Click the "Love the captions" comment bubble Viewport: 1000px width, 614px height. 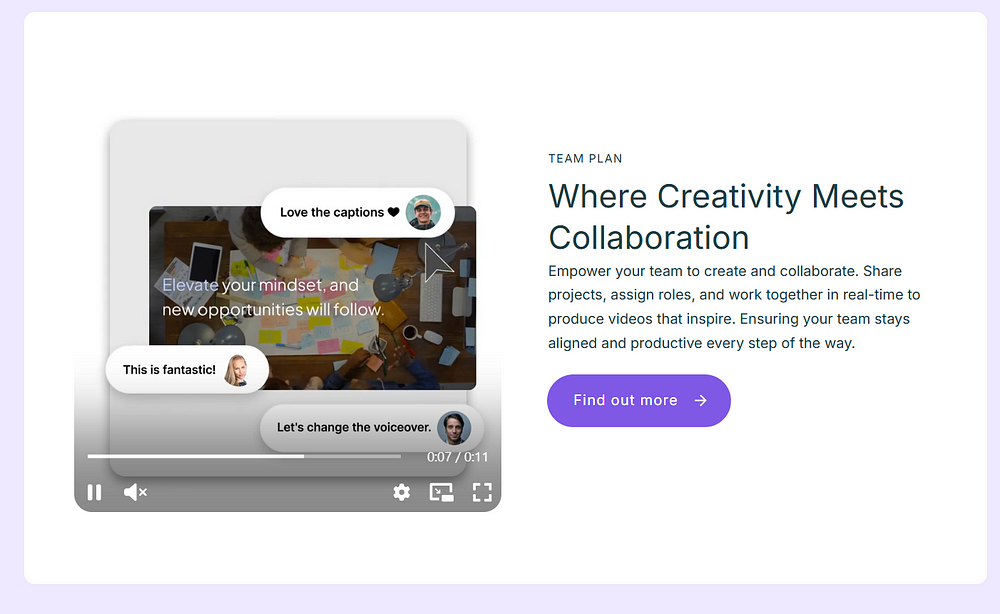(357, 212)
